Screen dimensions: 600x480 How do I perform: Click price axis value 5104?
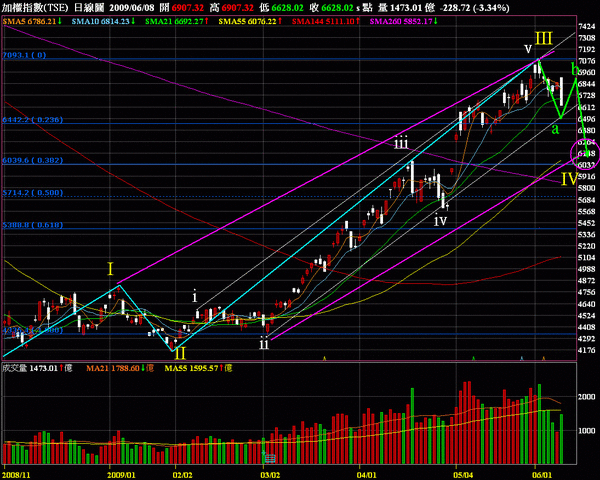587,258
